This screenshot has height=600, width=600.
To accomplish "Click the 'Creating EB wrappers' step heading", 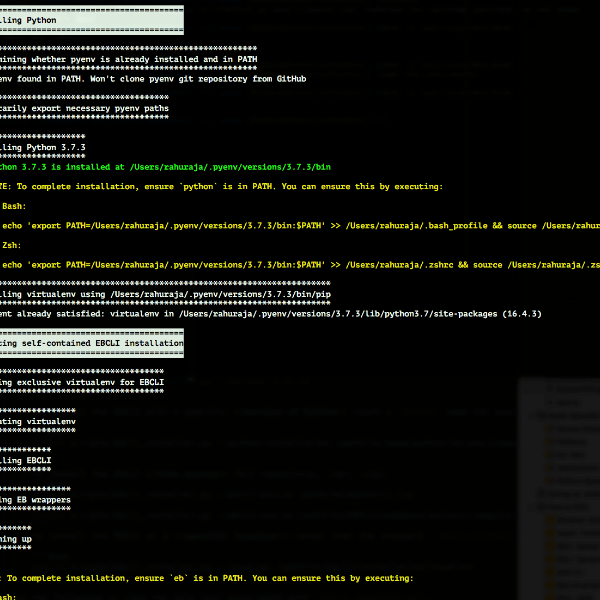I will tap(36, 499).
